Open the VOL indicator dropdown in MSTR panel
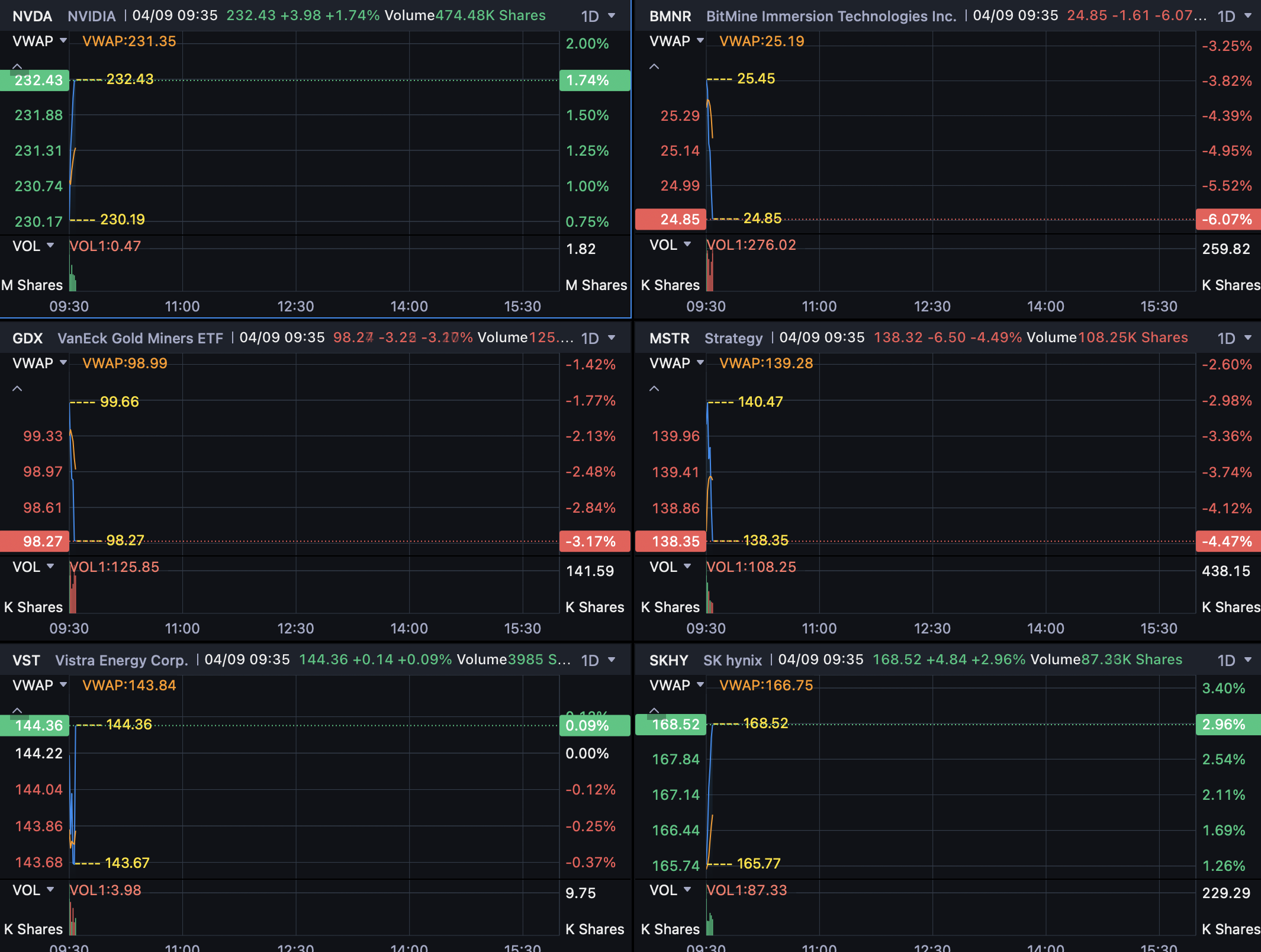Viewport: 1261px width, 952px height. (x=670, y=567)
